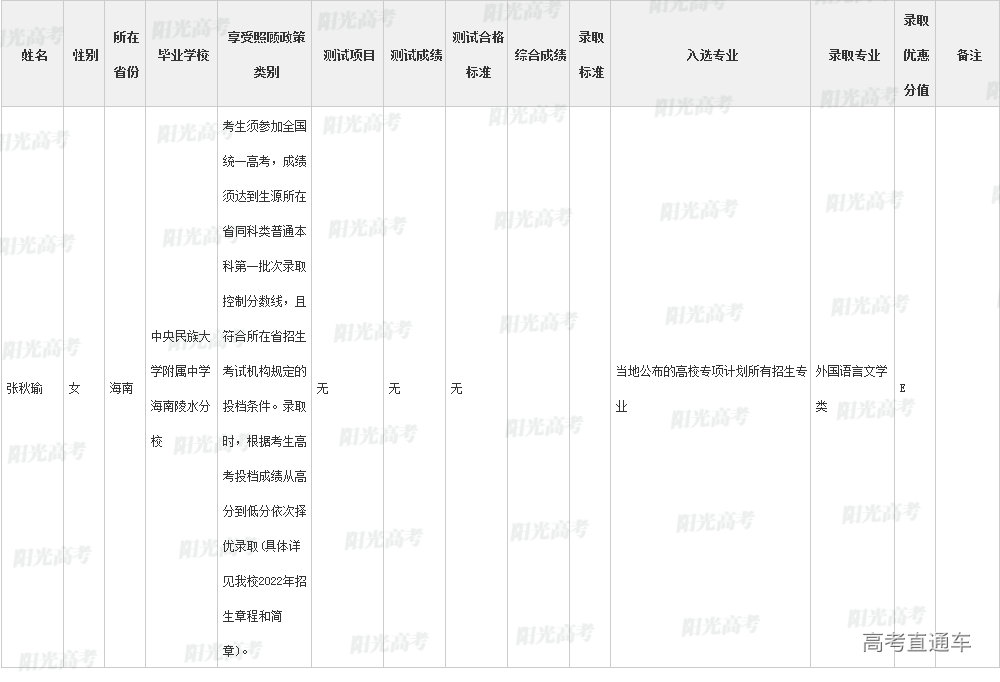Select the 测试合格标准 header cell
Image resolution: width=1000 pixels, height=682 pixels.
pyautogui.click(x=477, y=55)
